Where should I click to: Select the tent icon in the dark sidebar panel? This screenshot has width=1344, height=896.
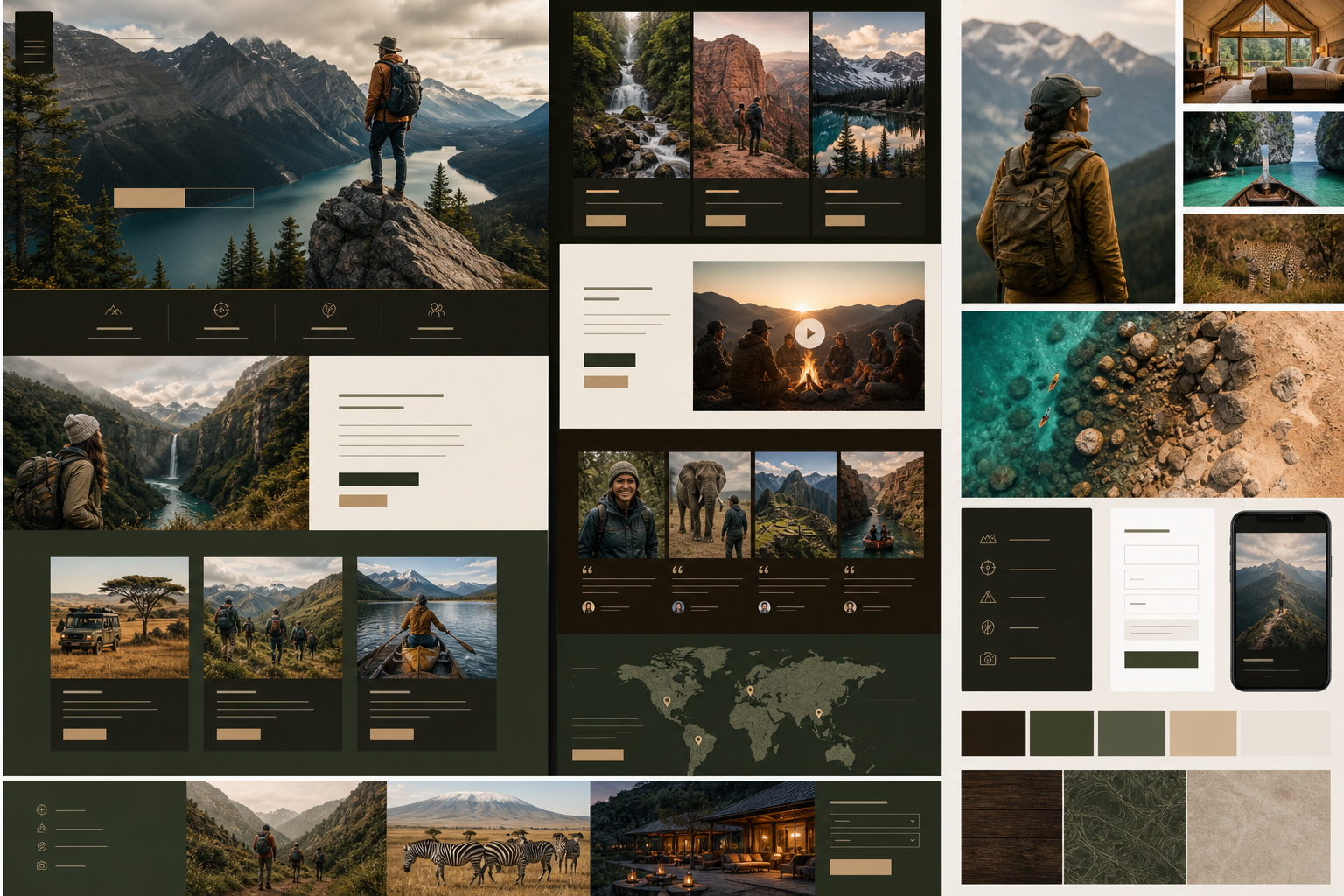988,598
